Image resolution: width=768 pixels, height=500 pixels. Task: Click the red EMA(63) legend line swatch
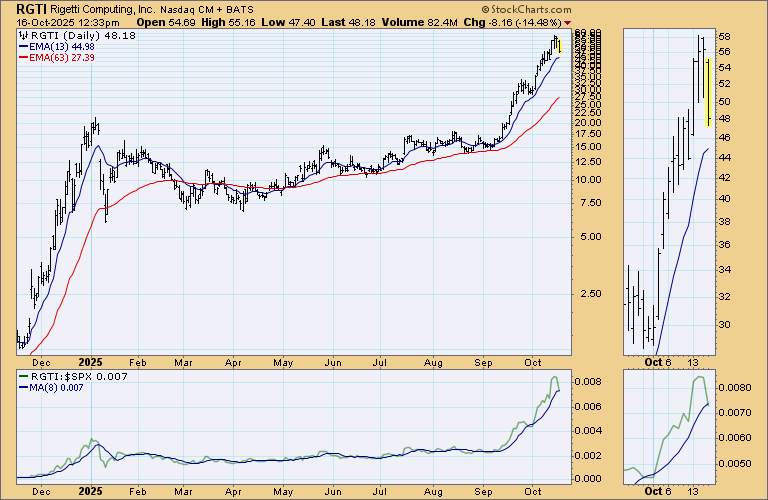[x=24, y=58]
